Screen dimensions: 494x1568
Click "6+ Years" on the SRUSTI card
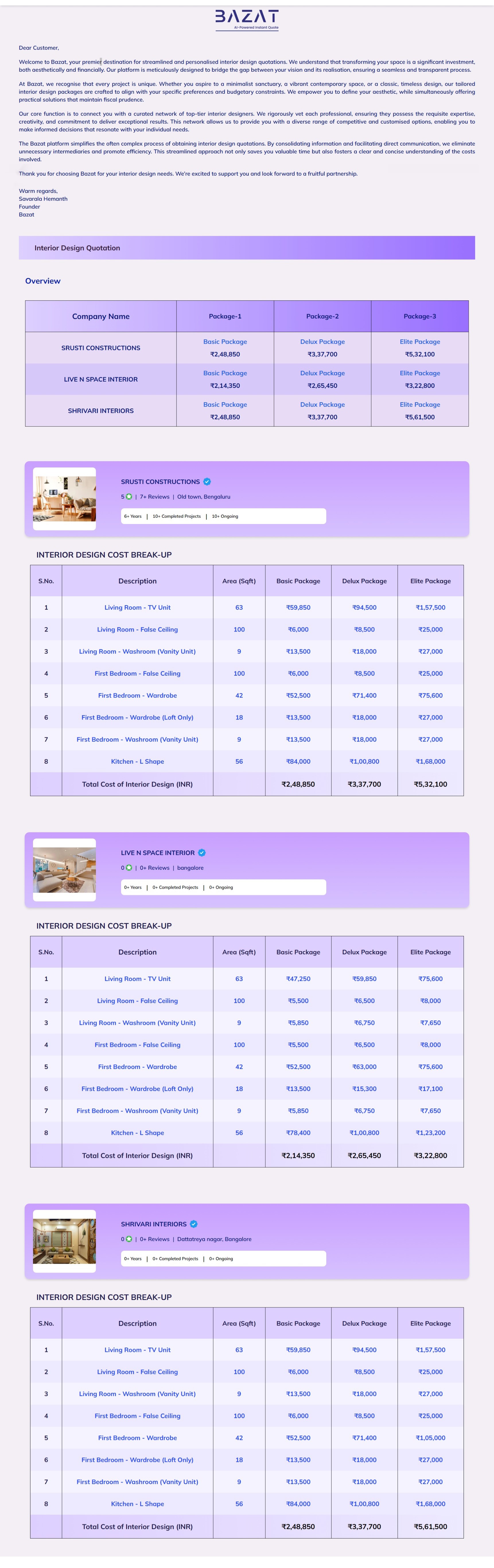coord(133,516)
